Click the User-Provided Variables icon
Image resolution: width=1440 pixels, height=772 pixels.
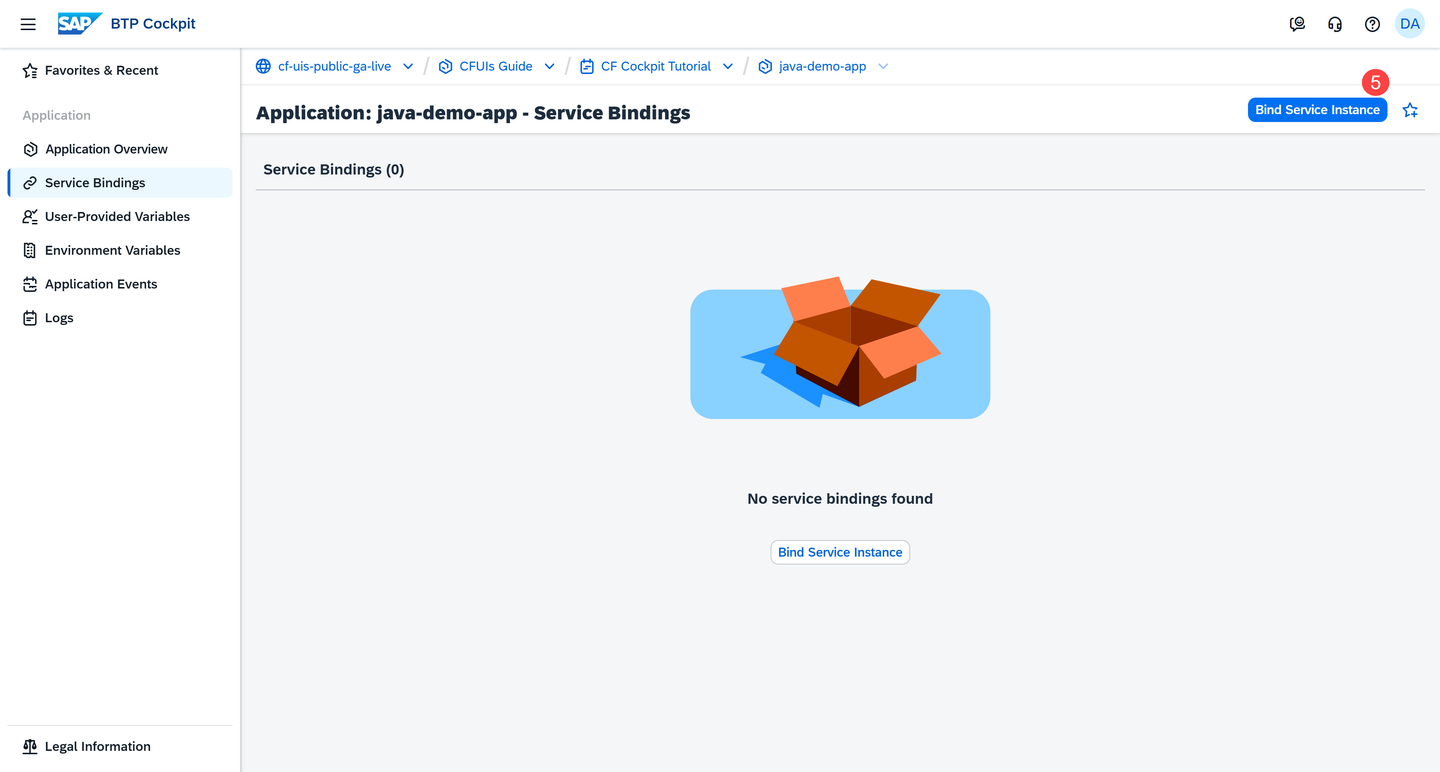30,217
